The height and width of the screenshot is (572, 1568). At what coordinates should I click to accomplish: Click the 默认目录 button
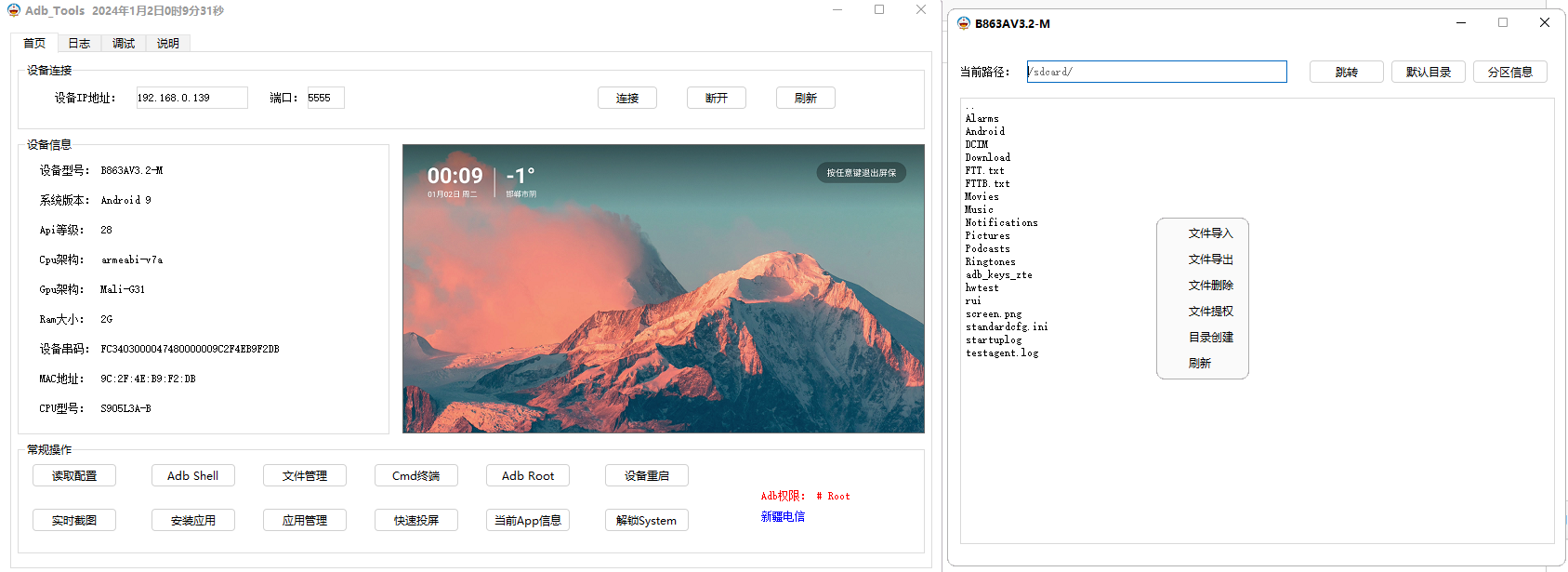(x=1429, y=72)
